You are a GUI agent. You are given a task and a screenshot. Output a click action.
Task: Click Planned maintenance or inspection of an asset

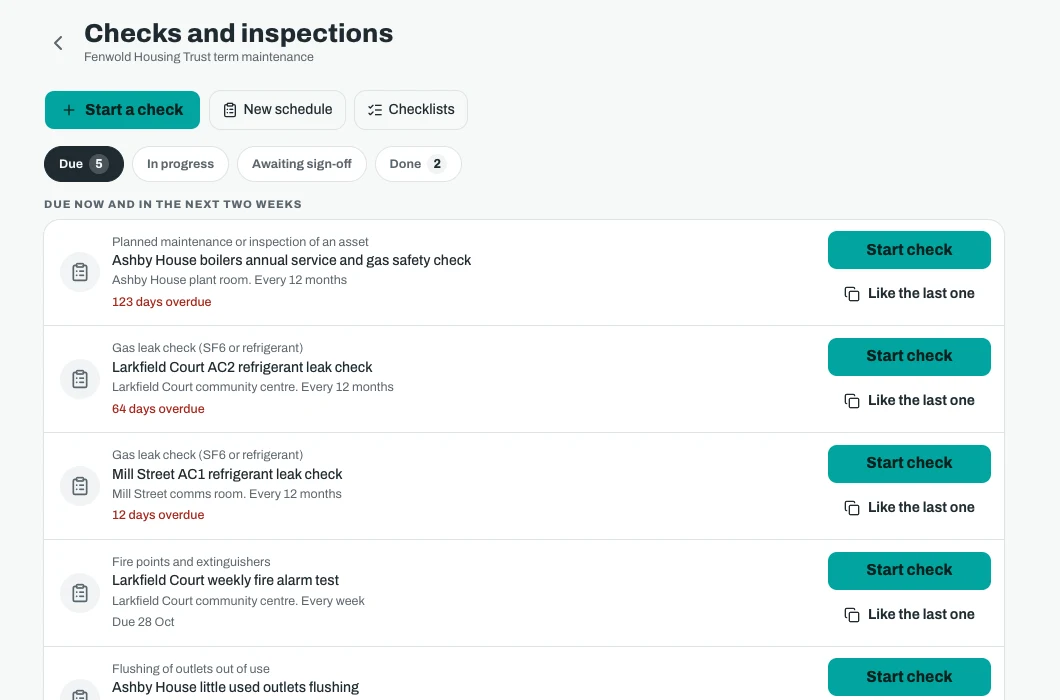click(x=240, y=242)
